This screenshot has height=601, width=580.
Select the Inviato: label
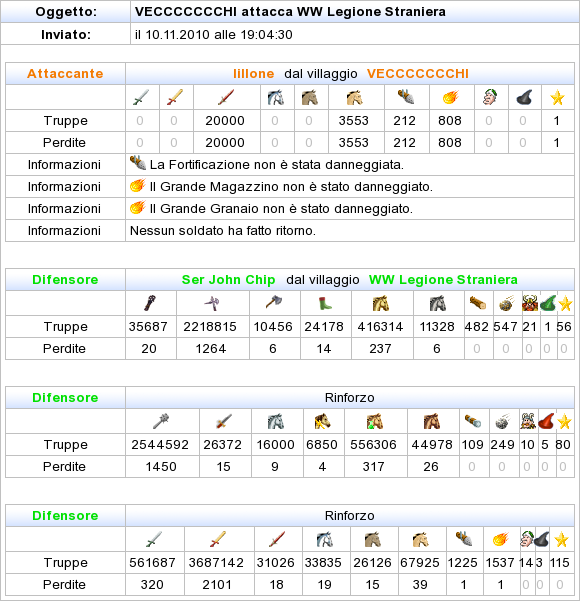pos(66,34)
